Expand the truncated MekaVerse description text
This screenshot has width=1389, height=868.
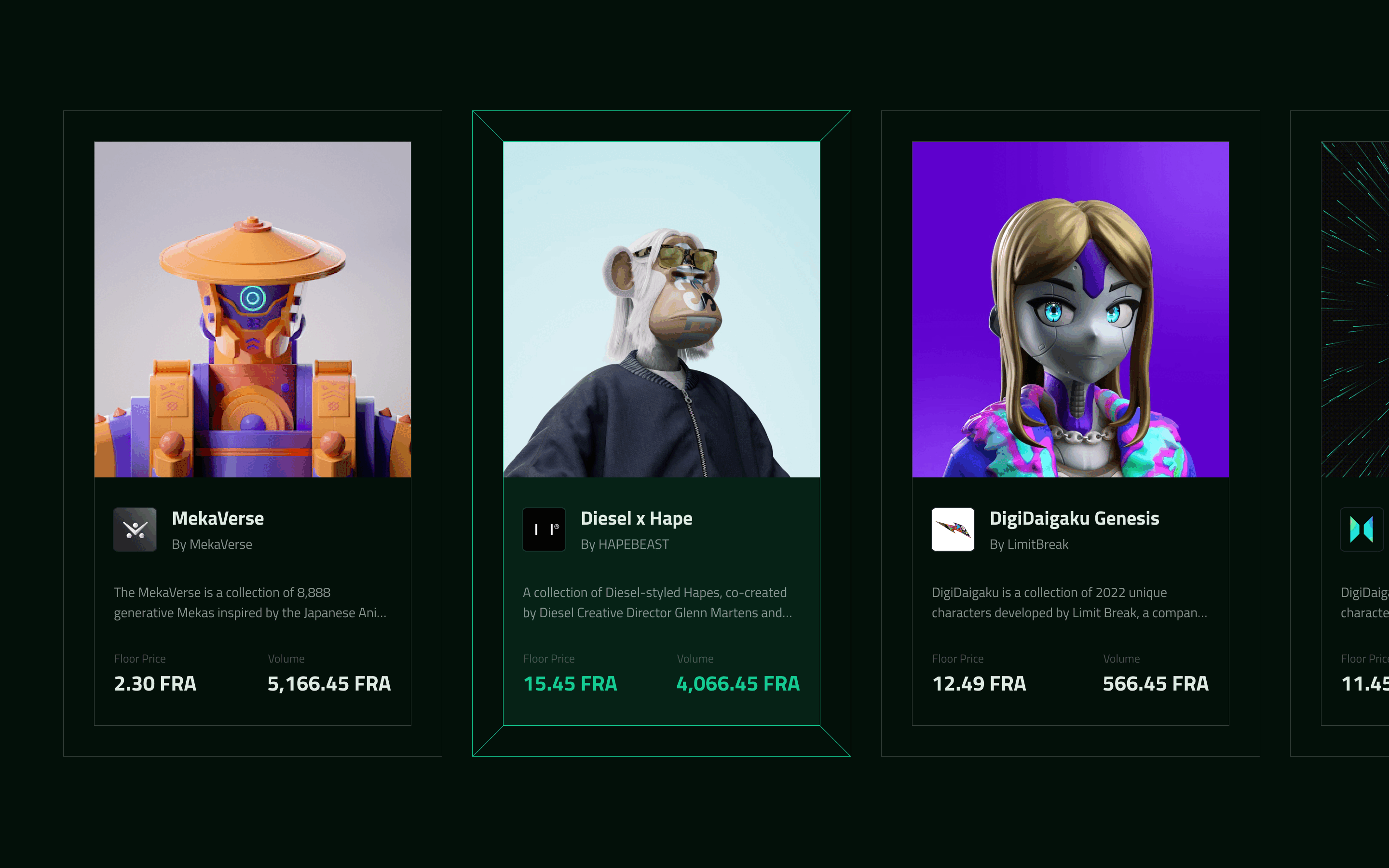pyautogui.click(x=250, y=603)
